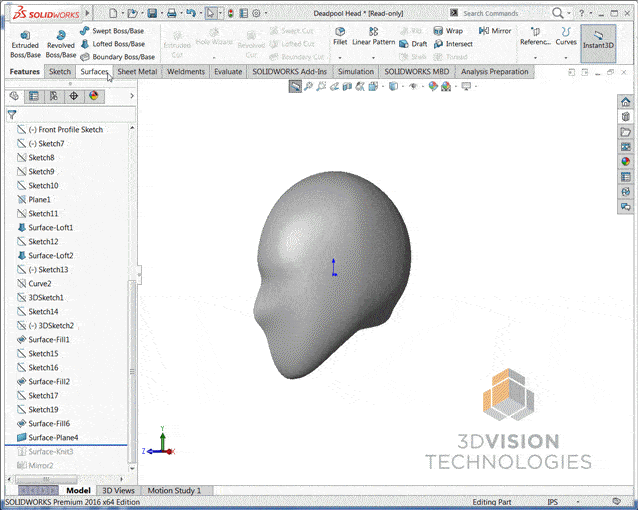Switch to the Motion Study 1 tab
This screenshot has height=510, width=638.
coord(174,490)
